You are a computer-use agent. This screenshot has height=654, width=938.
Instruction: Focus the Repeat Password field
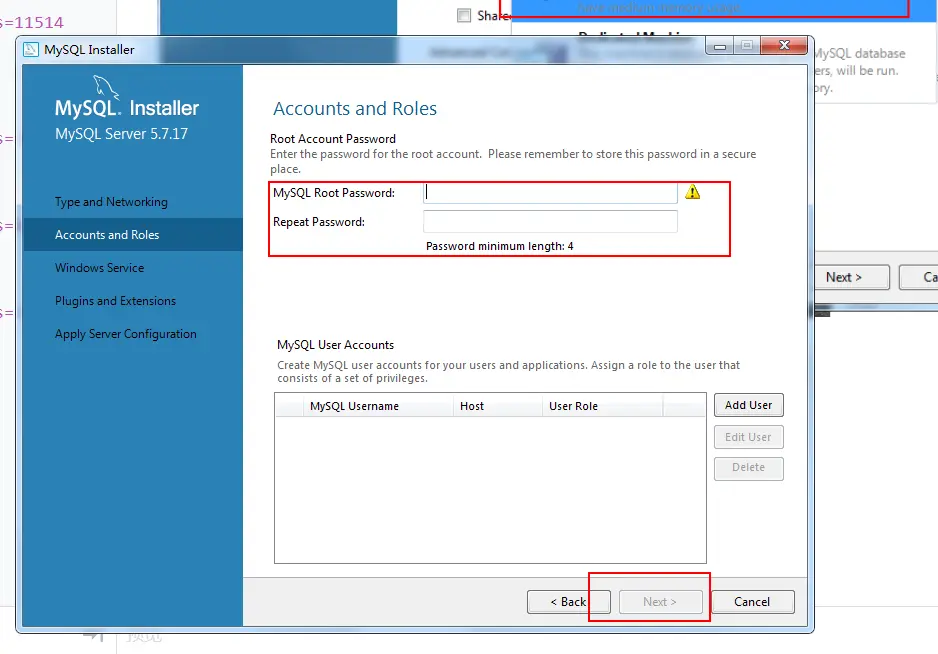point(550,221)
